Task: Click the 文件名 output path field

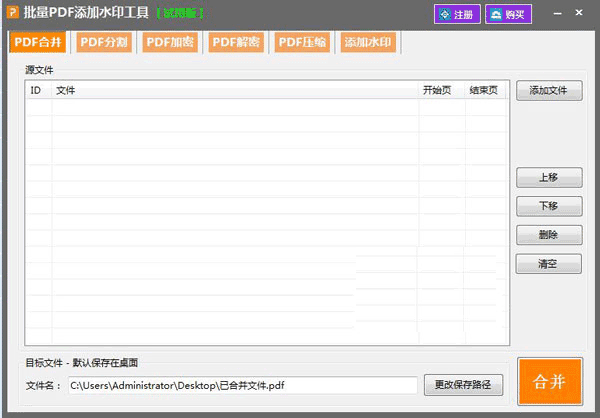Action: tap(243, 385)
